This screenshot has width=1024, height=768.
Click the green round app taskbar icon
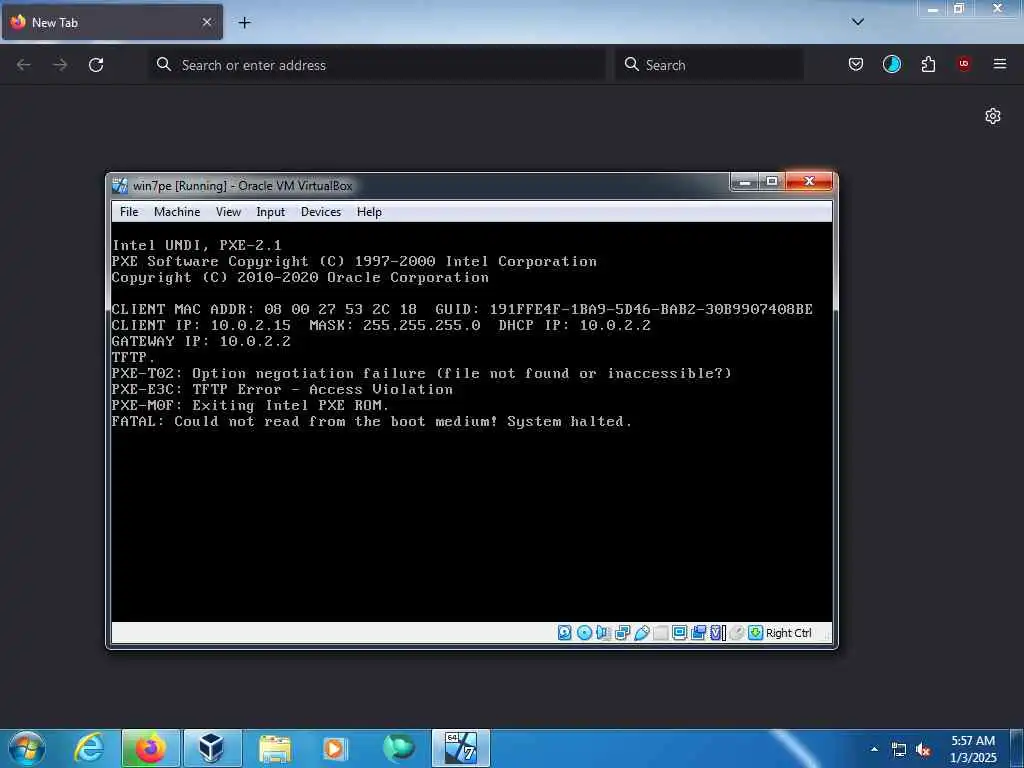[398, 748]
